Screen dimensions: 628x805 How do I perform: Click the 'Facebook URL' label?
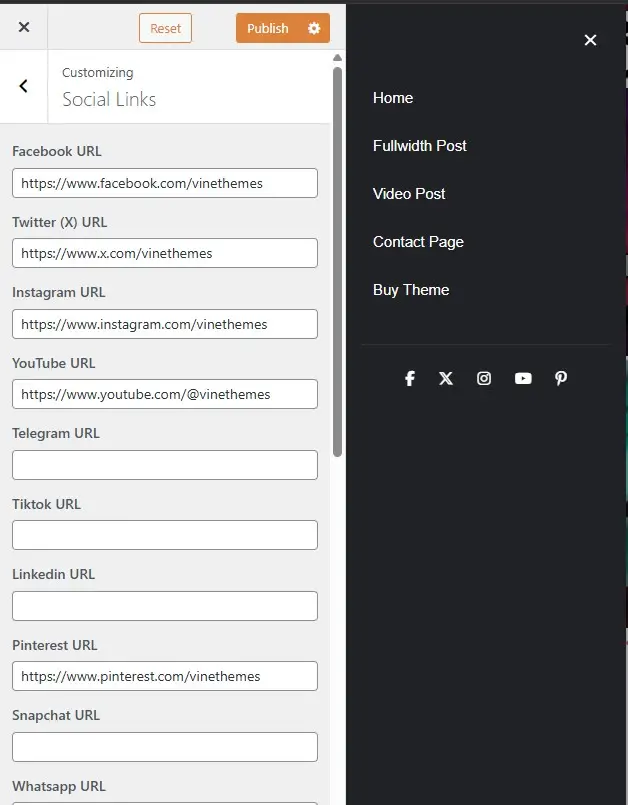57,151
